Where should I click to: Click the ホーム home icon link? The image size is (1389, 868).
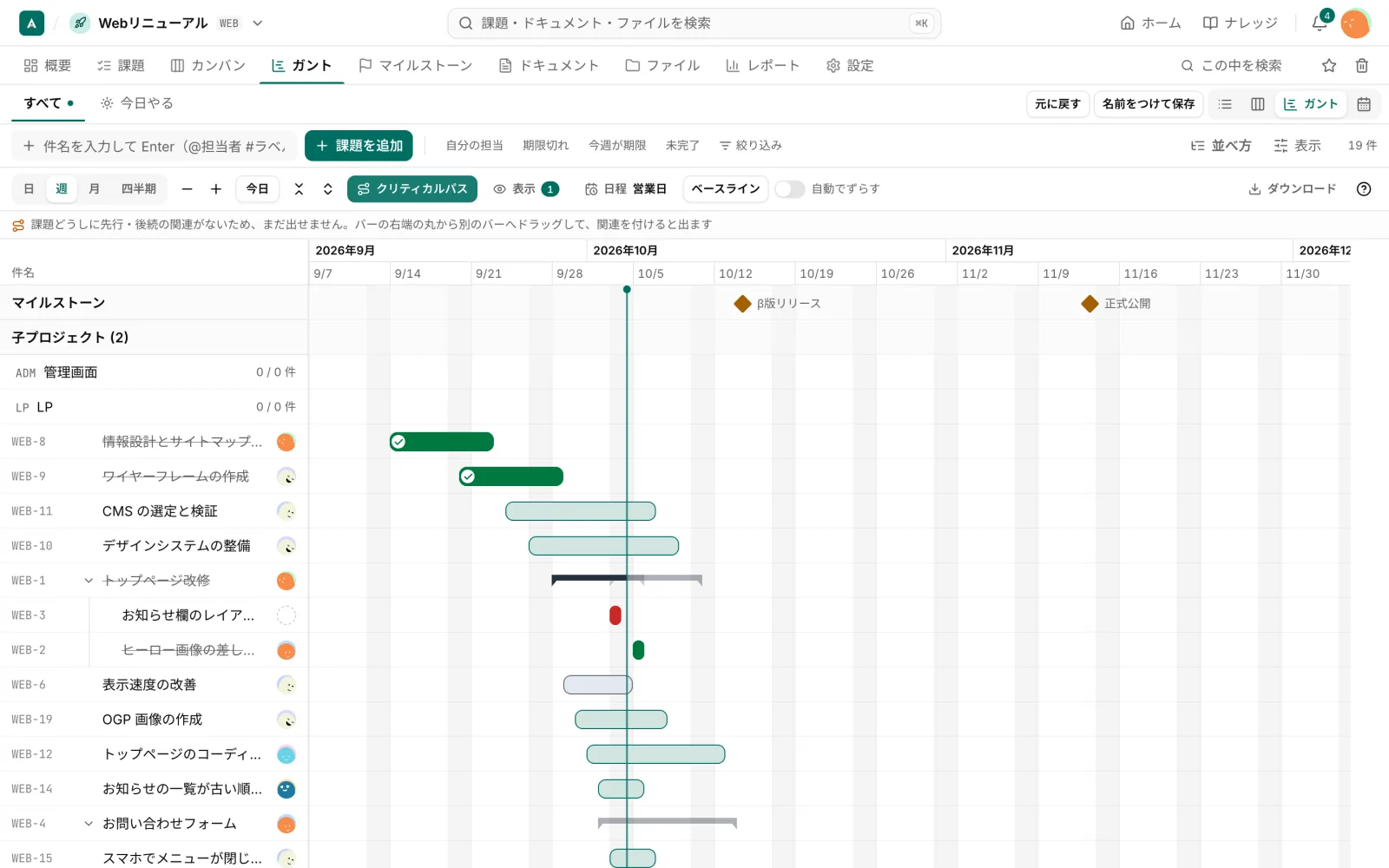tap(1150, 23)
